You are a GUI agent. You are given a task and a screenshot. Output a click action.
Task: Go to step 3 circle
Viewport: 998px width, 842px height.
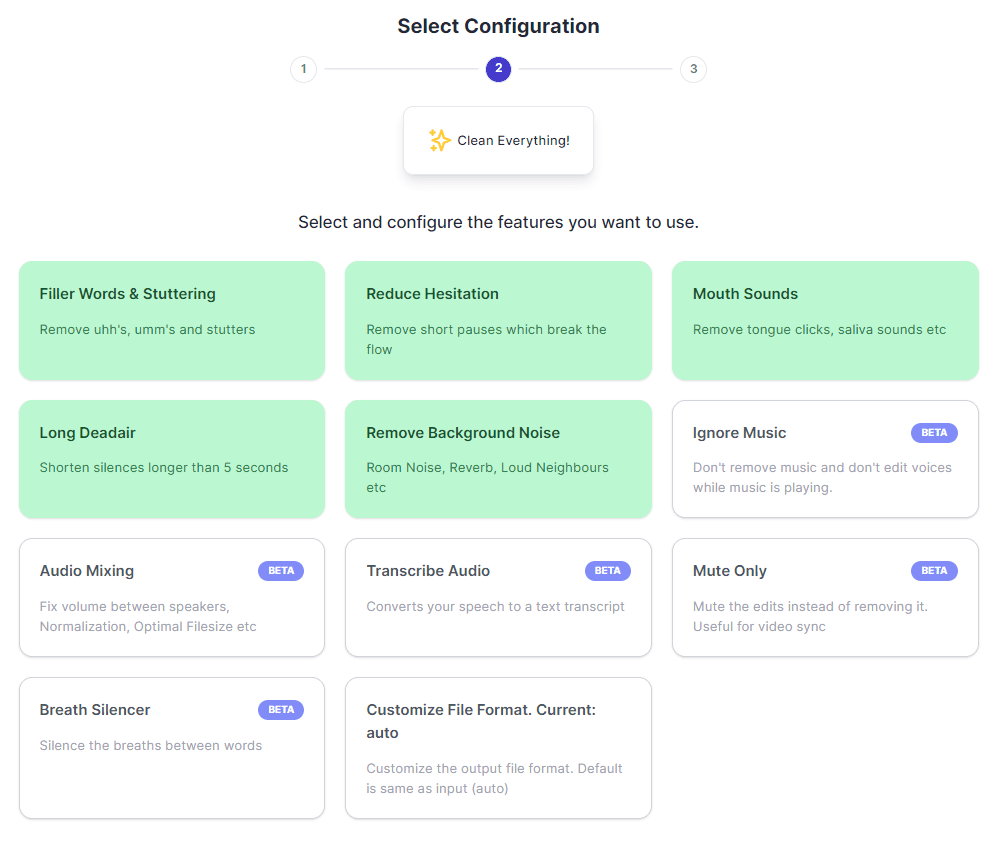[x=693, y=69]
